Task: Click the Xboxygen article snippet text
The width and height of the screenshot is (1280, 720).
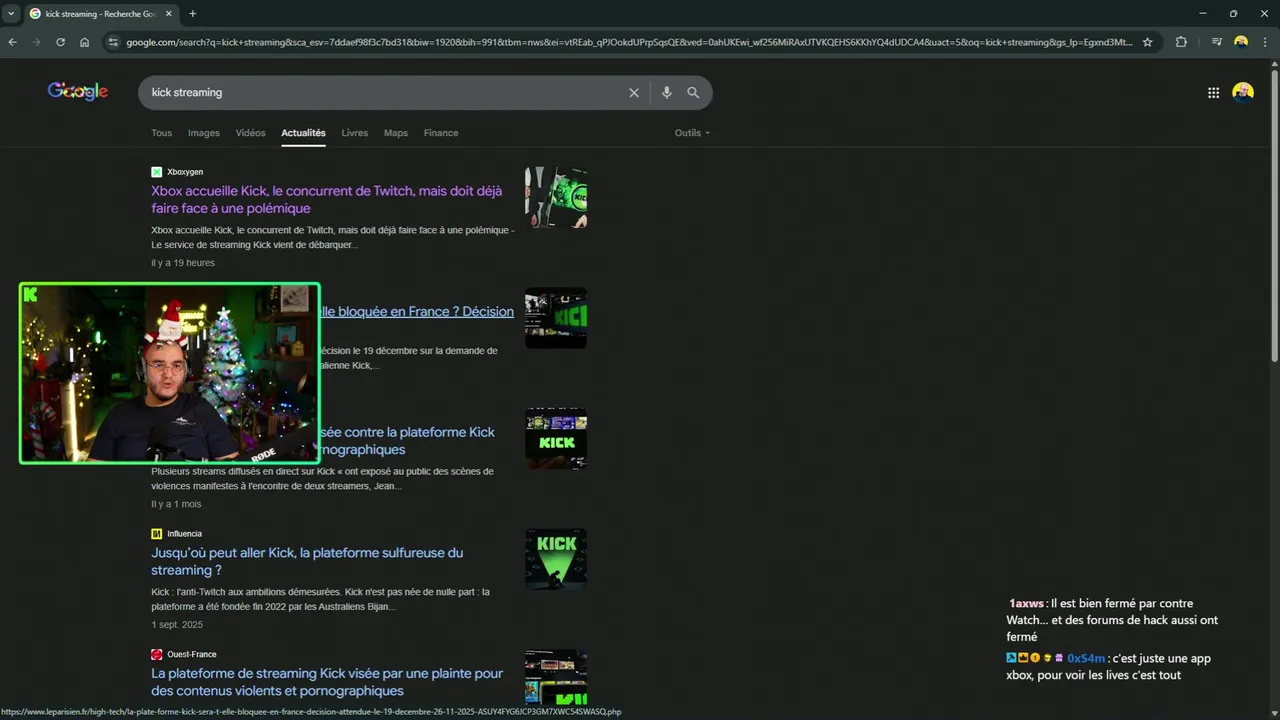Action: point(333,237)
